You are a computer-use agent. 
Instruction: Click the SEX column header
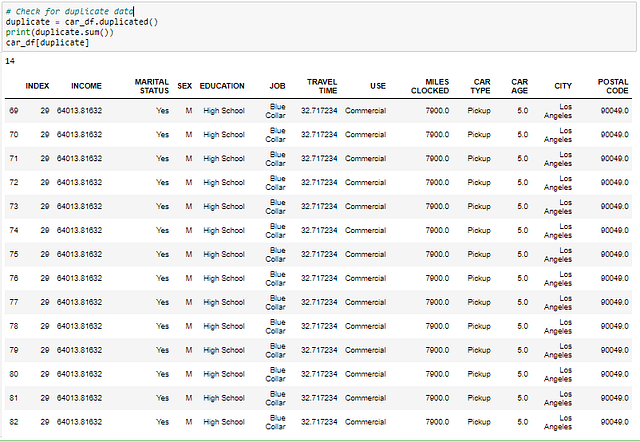pyautogui.click(x=184, y=86)
